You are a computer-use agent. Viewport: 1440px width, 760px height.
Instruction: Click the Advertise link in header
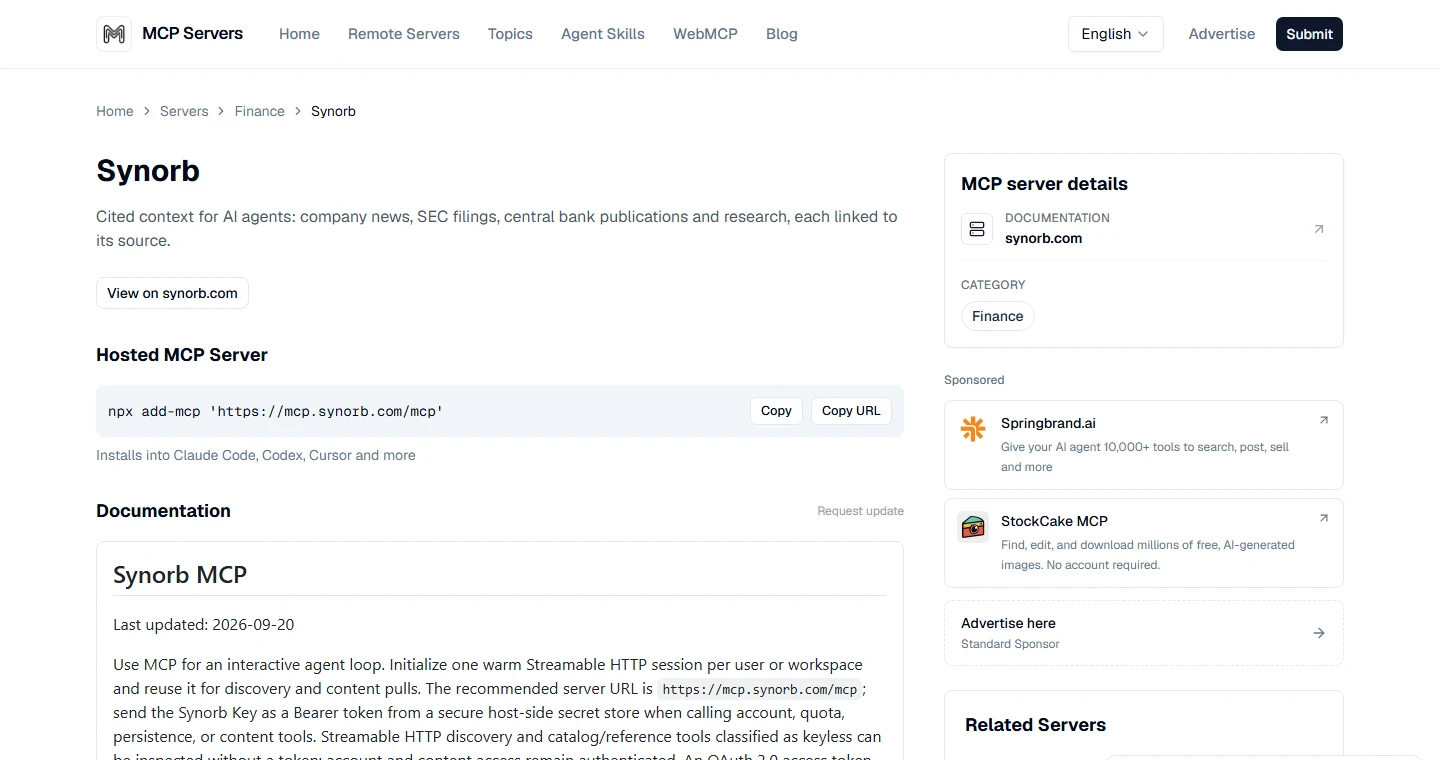pyautogui.click(x=1221, y=34)
